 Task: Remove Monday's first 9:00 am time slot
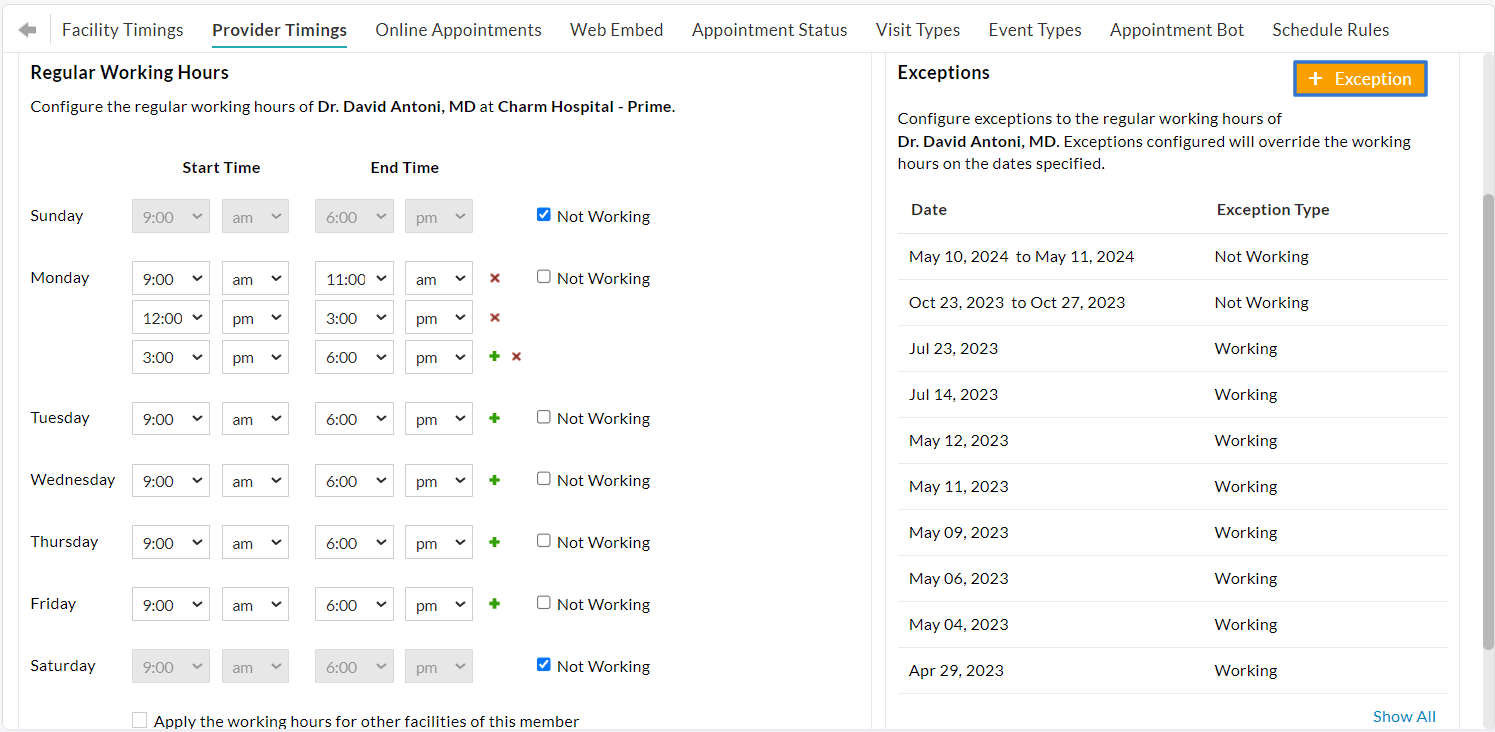495,278
